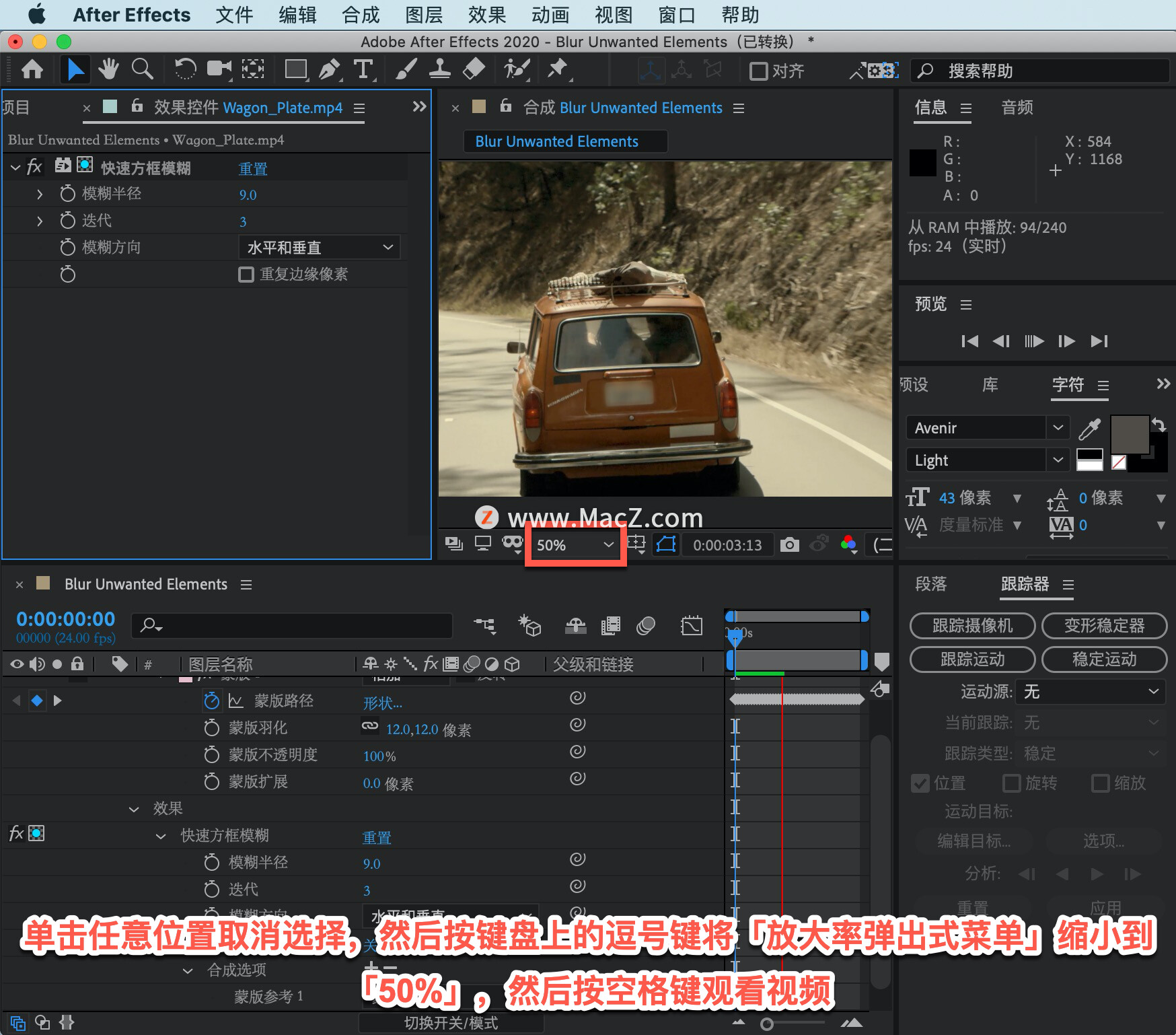The height and width of the screenshot is (1035, 1176).
Task: Open the show channel color icon
Action: 849,544
